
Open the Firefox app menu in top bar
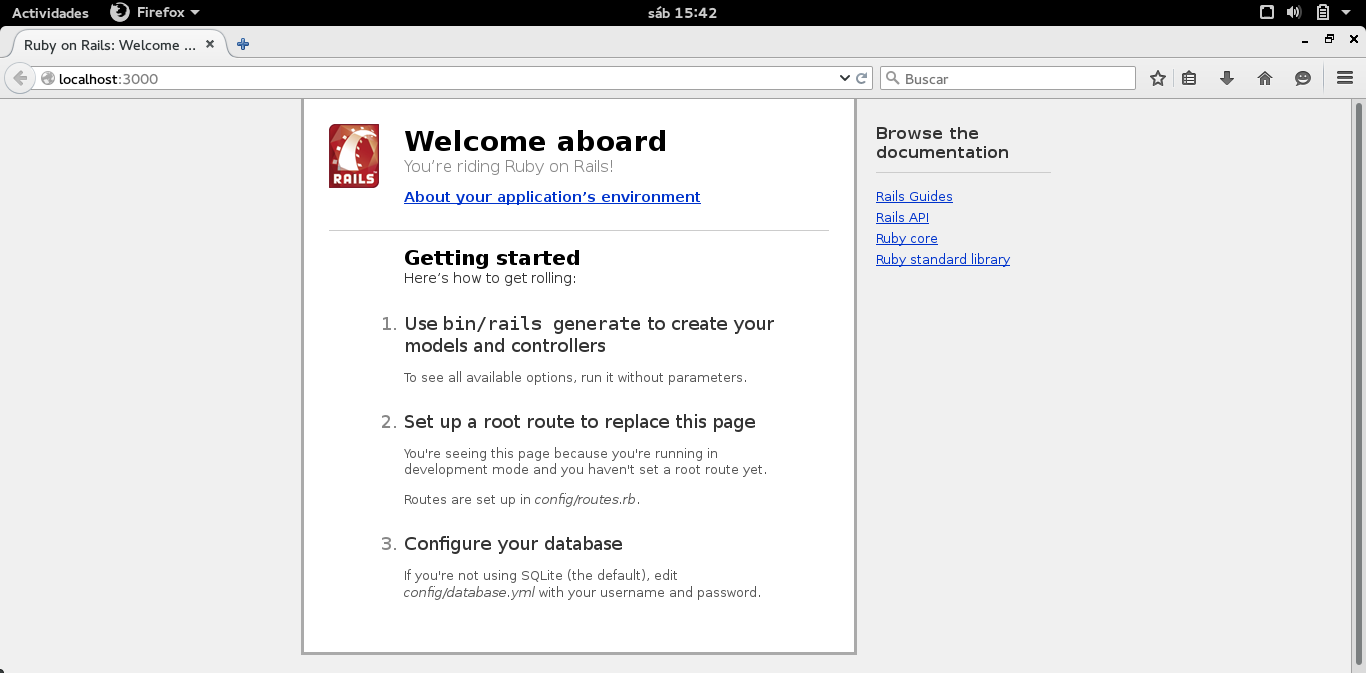coord(155,13)
